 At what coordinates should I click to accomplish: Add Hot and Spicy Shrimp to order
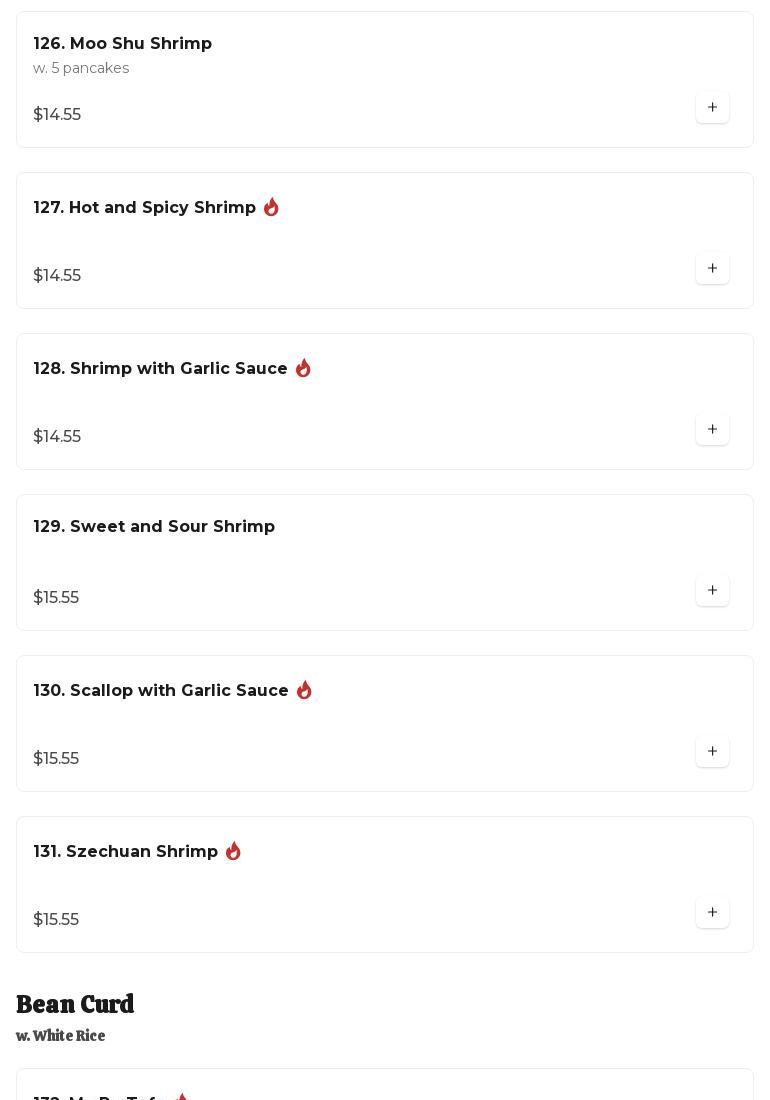tap(712, 268)
